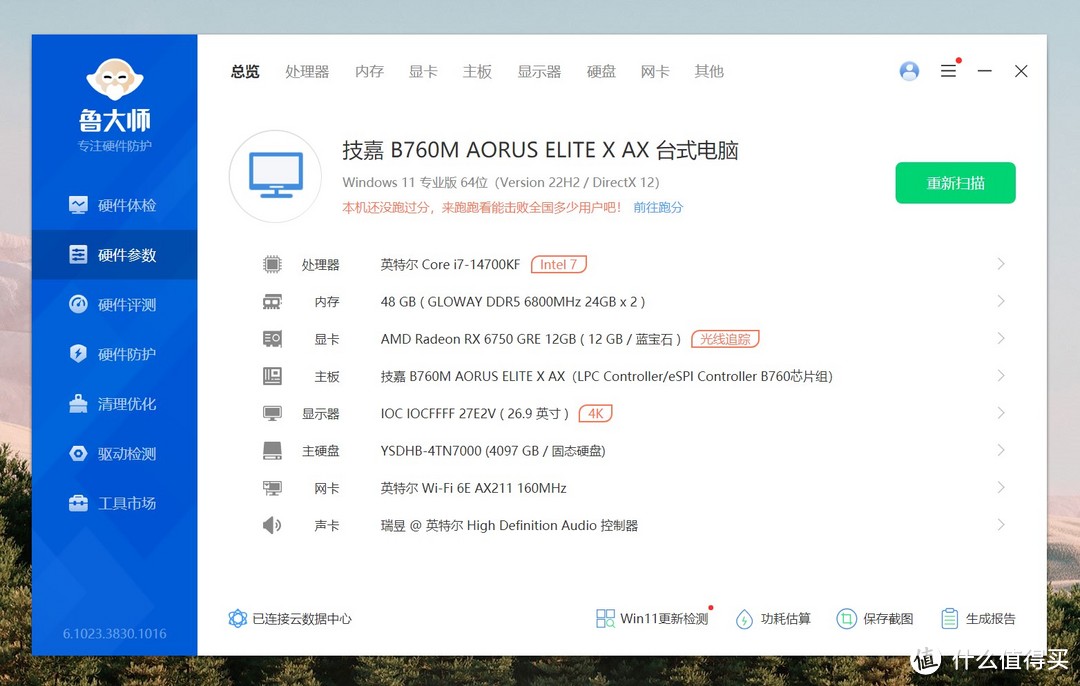Expand the 显示器 row chevron
Image resolution: width=1080 pixels, height=686 pixels.
coord(1001,413)
